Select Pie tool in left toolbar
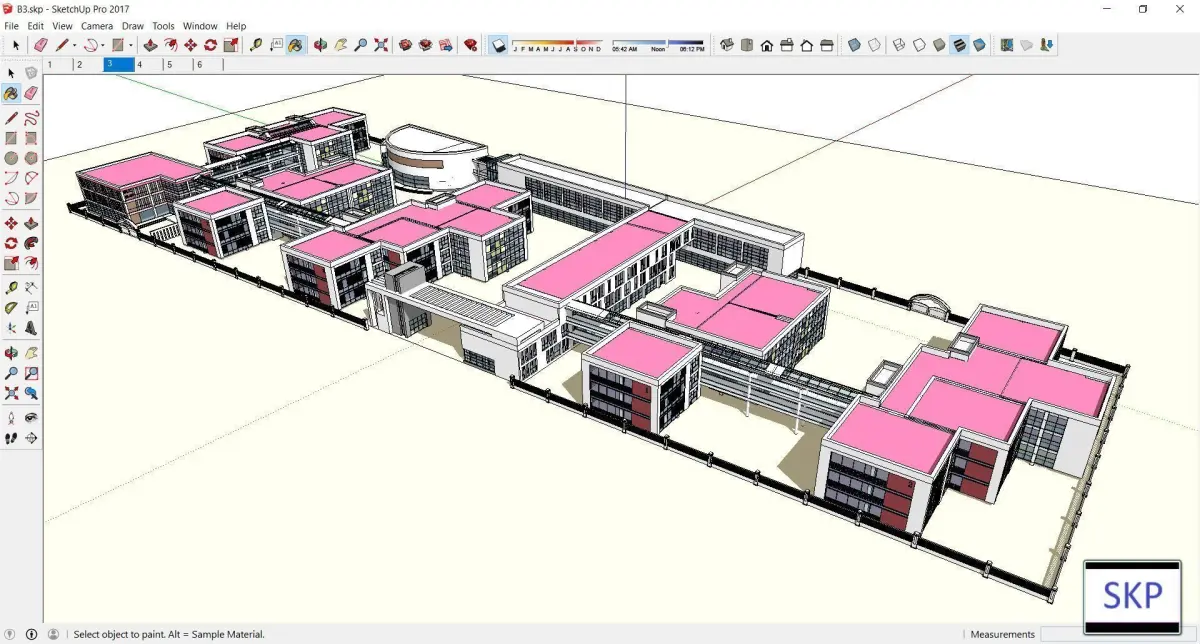This screenshot has height=644, width=1200. click(x=31, y=198)
